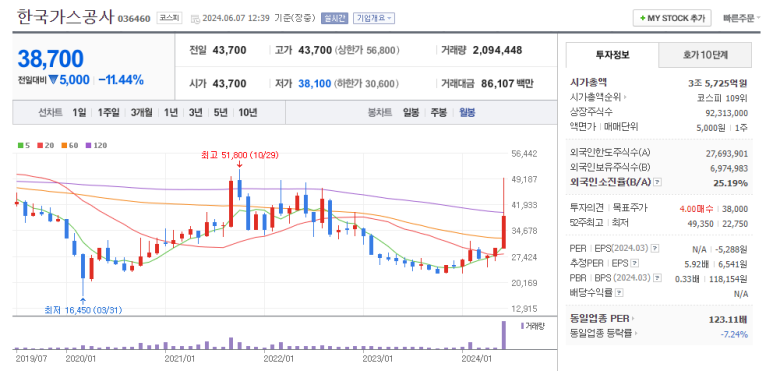Select the 3년 line chart range
773x371 pixels.
coord(195,113)
